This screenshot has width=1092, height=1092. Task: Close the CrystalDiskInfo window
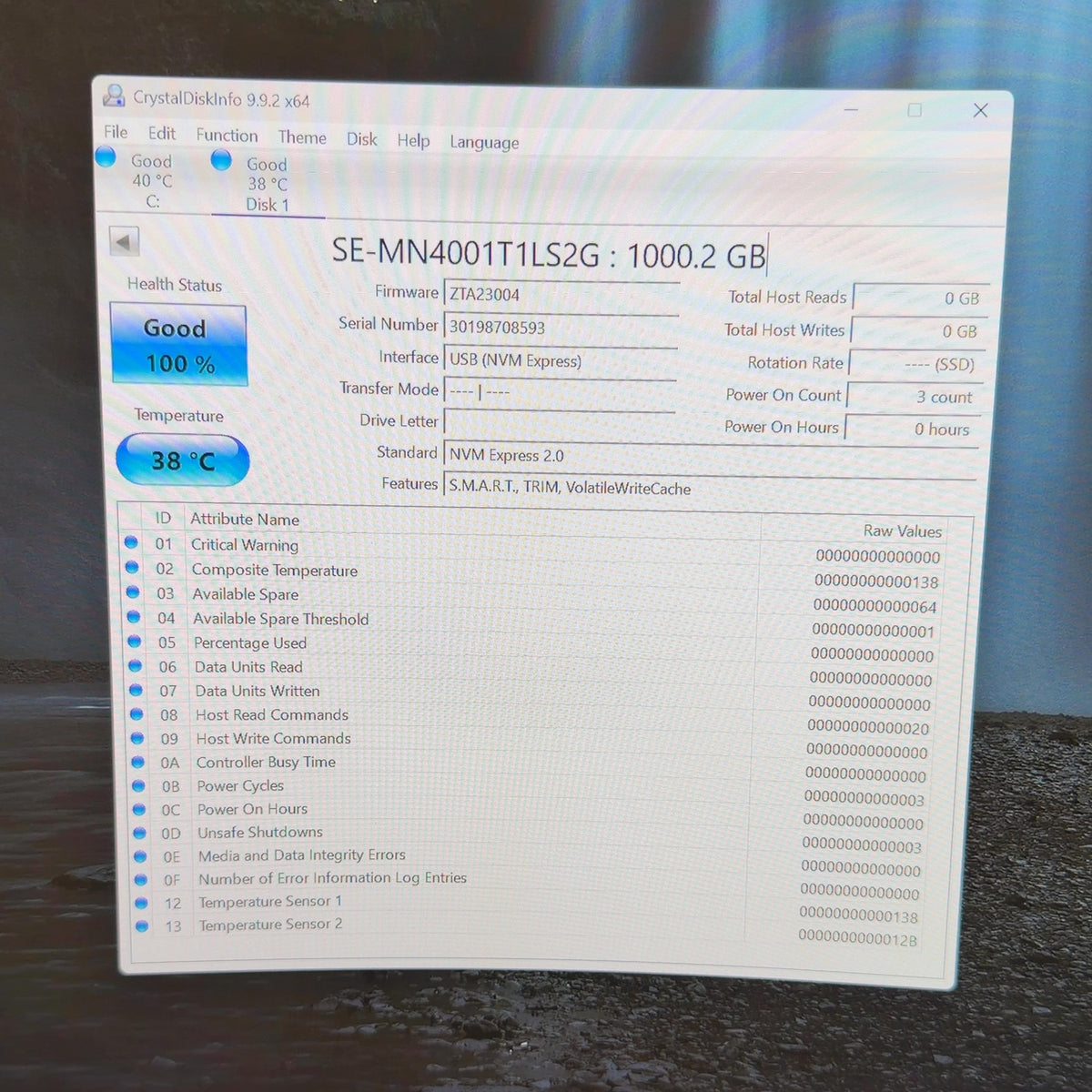tap(980, 110)
